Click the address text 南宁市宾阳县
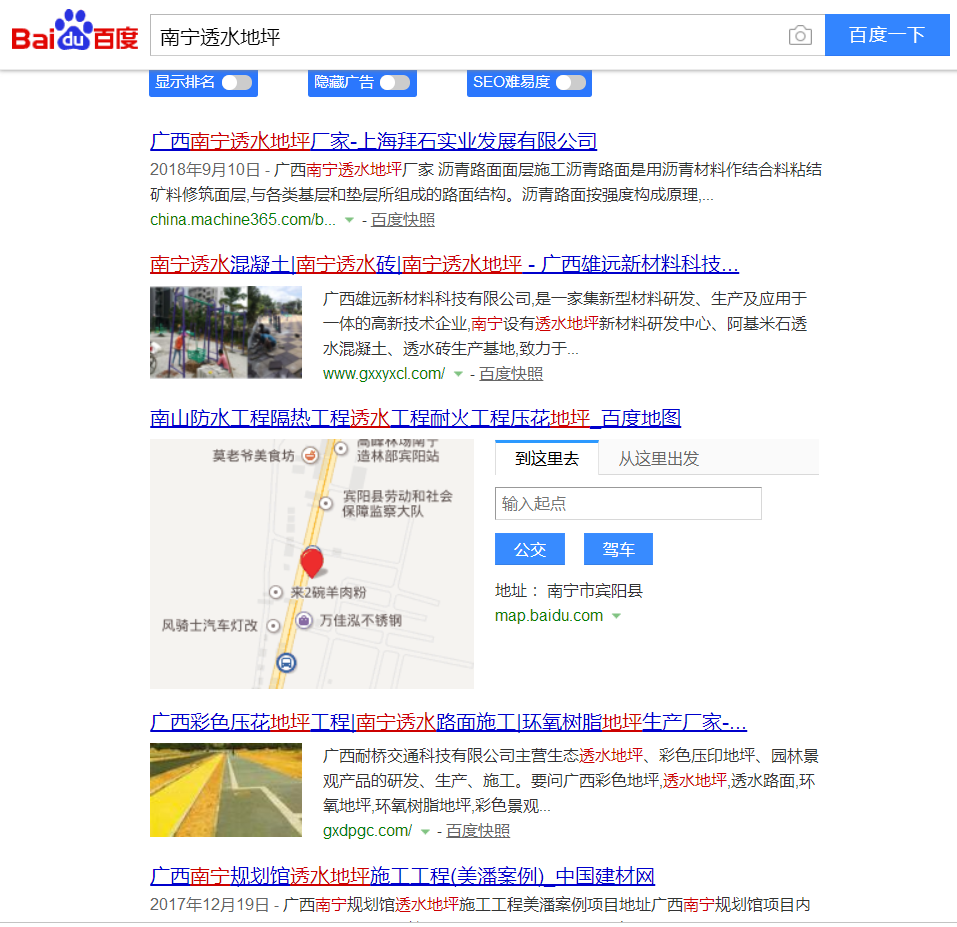This screenshot has height=927, width=957. (x=594, y=591)
